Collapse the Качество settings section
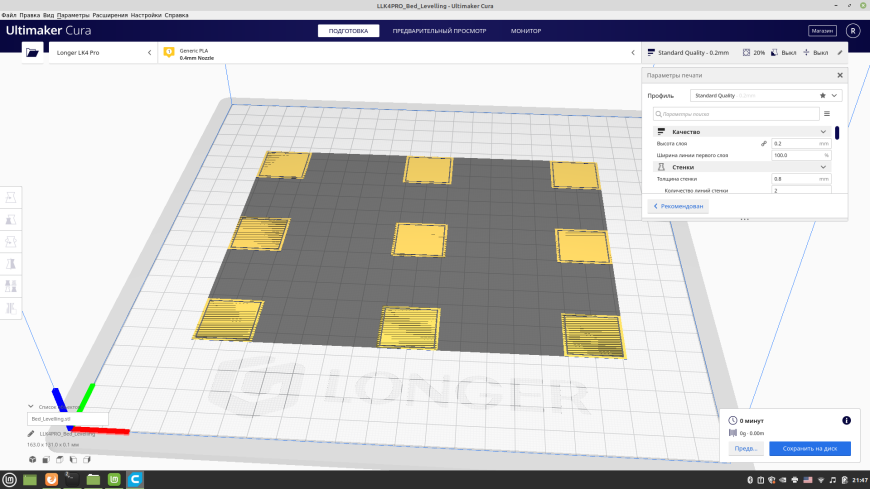Screen dimensions: 870x489 coord(823,132)
